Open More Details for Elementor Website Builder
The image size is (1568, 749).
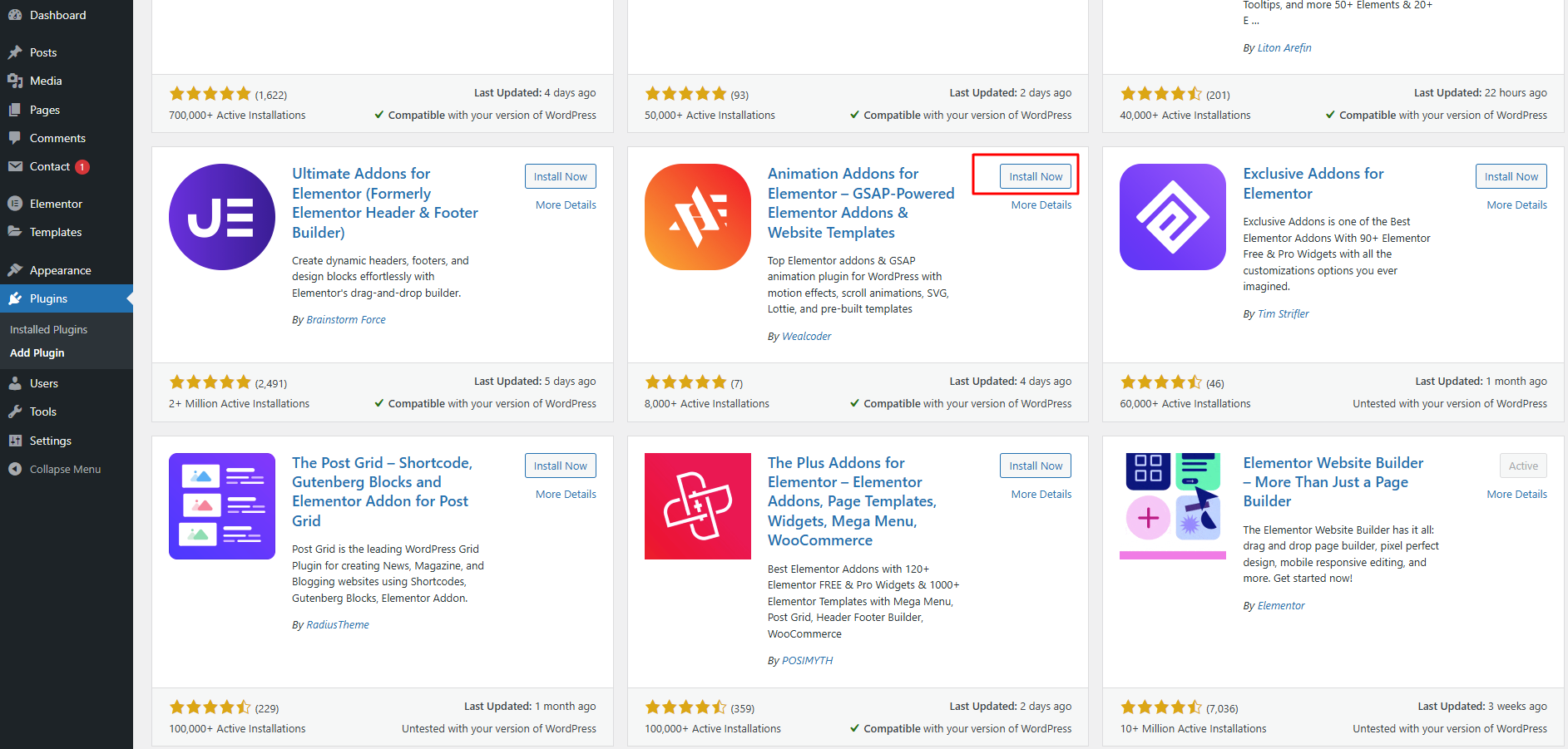pyautogui.click(x=1517, y=494)
